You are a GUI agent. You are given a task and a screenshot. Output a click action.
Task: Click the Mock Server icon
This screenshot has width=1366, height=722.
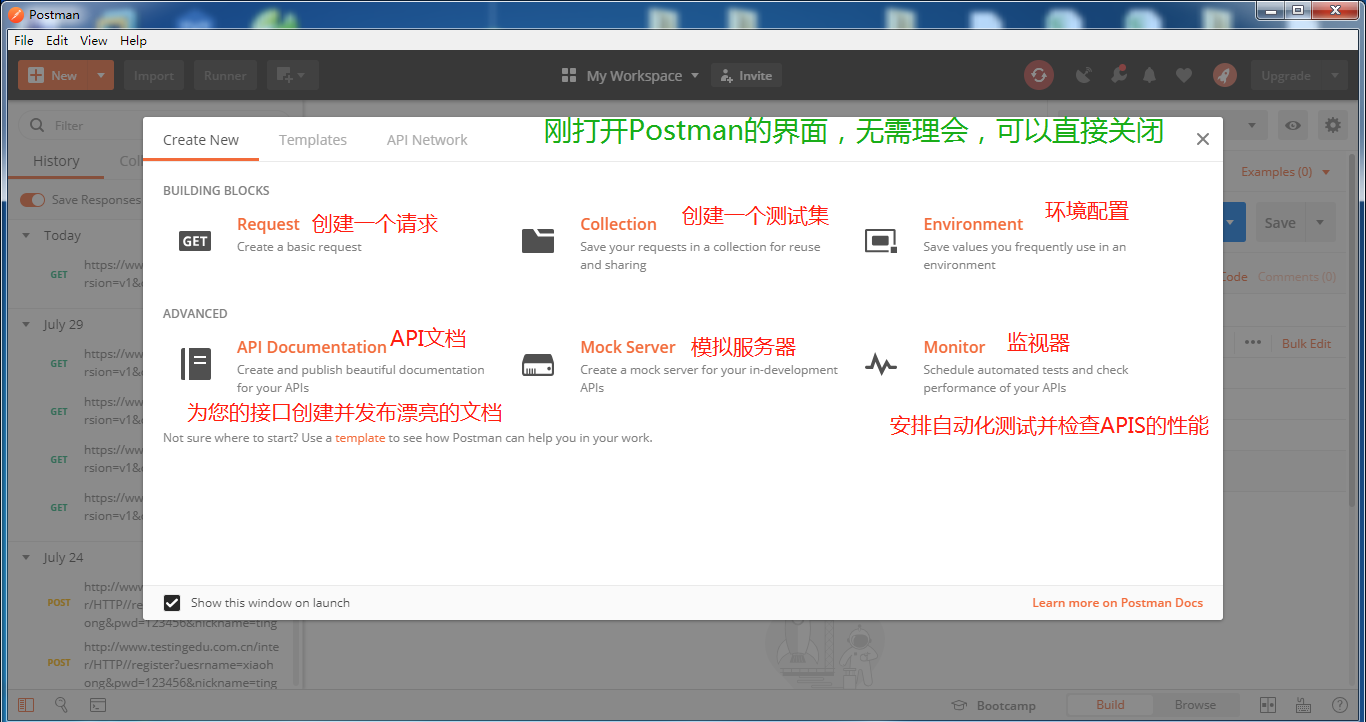[x=538, y=365]
